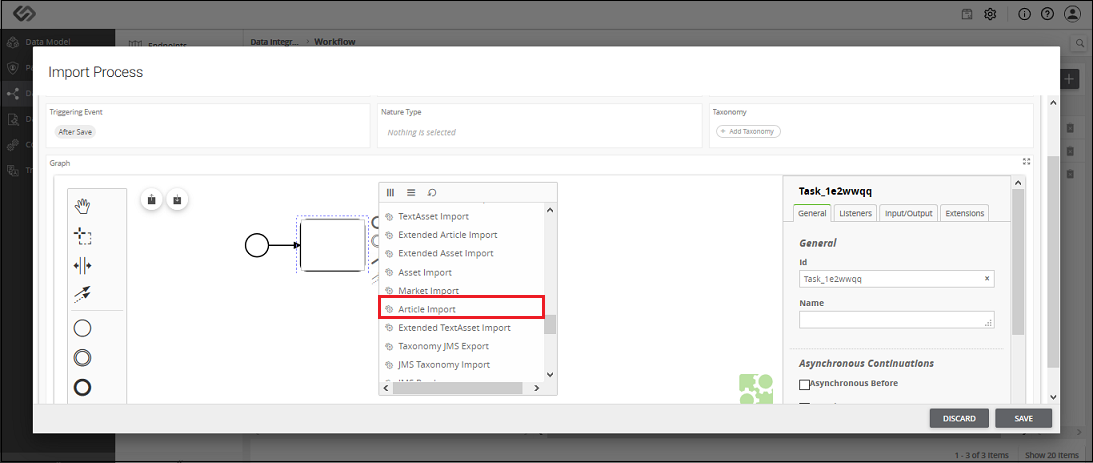This screenshot has height=463, width=1093.
Task: Pick the End Event bold circle
Action: [x=82, y=387]
